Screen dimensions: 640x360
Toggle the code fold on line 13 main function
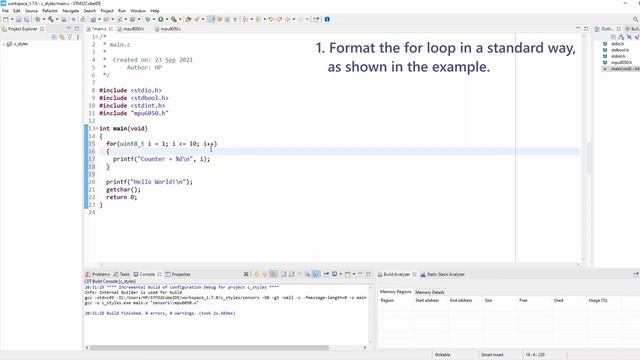click(x=97, y=129)
